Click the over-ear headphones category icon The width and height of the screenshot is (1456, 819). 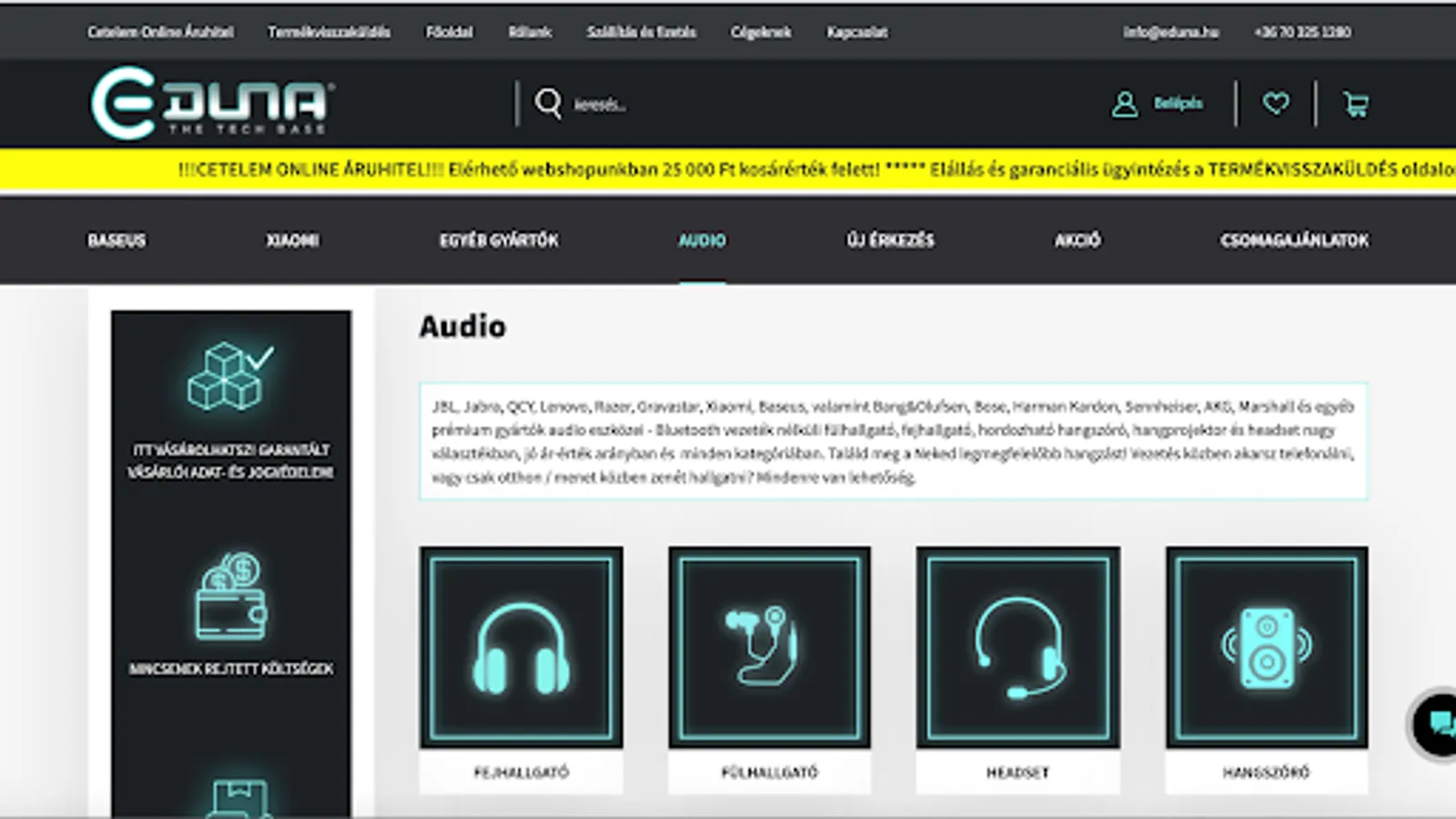(x=521, y=647)
